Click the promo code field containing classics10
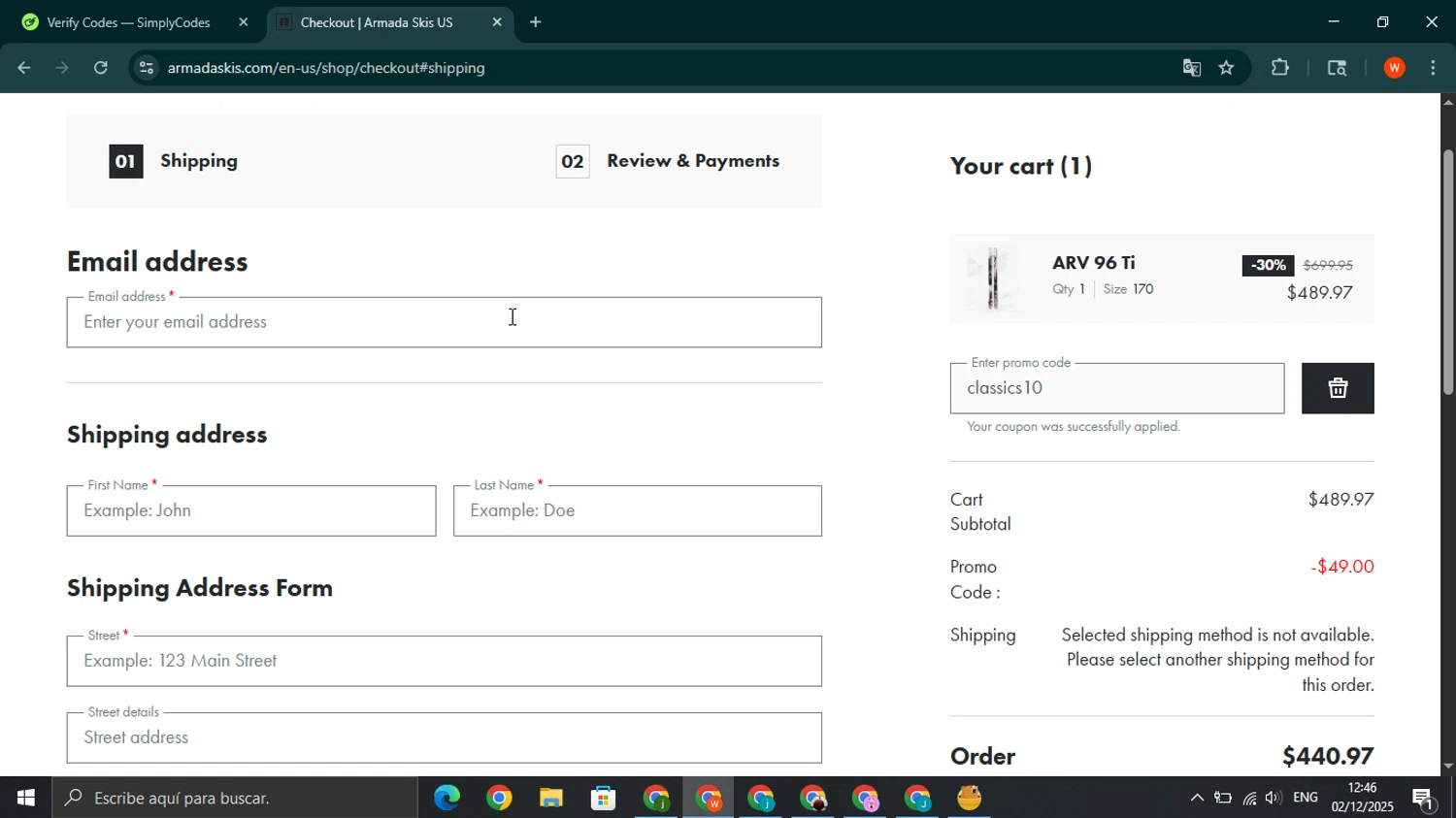This screenshot has height=818, width=1456. pyautogui.click(x=1117, y=388)
